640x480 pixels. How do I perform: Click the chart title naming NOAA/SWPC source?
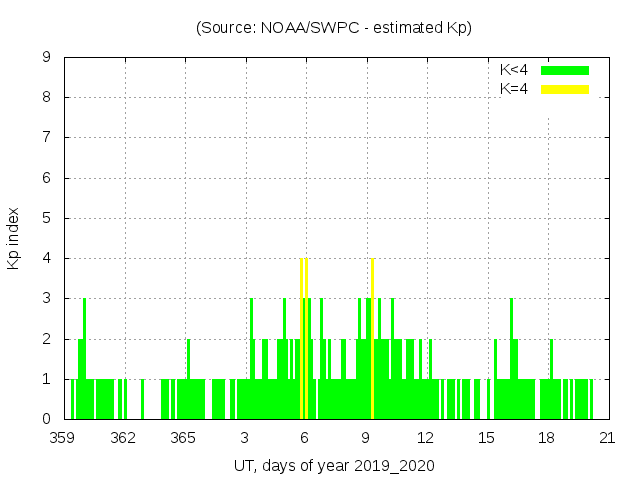(x=333, y=28)
